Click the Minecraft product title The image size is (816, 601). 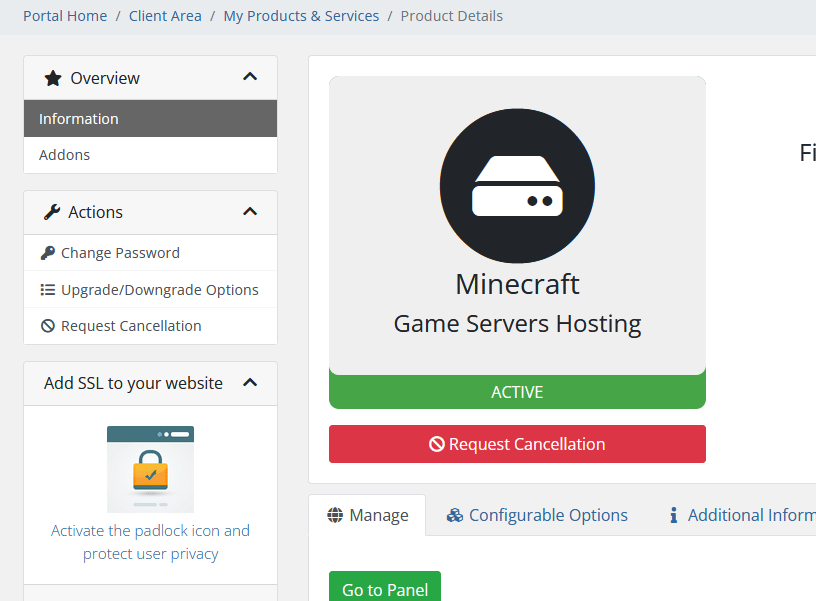tap(517, 284)
